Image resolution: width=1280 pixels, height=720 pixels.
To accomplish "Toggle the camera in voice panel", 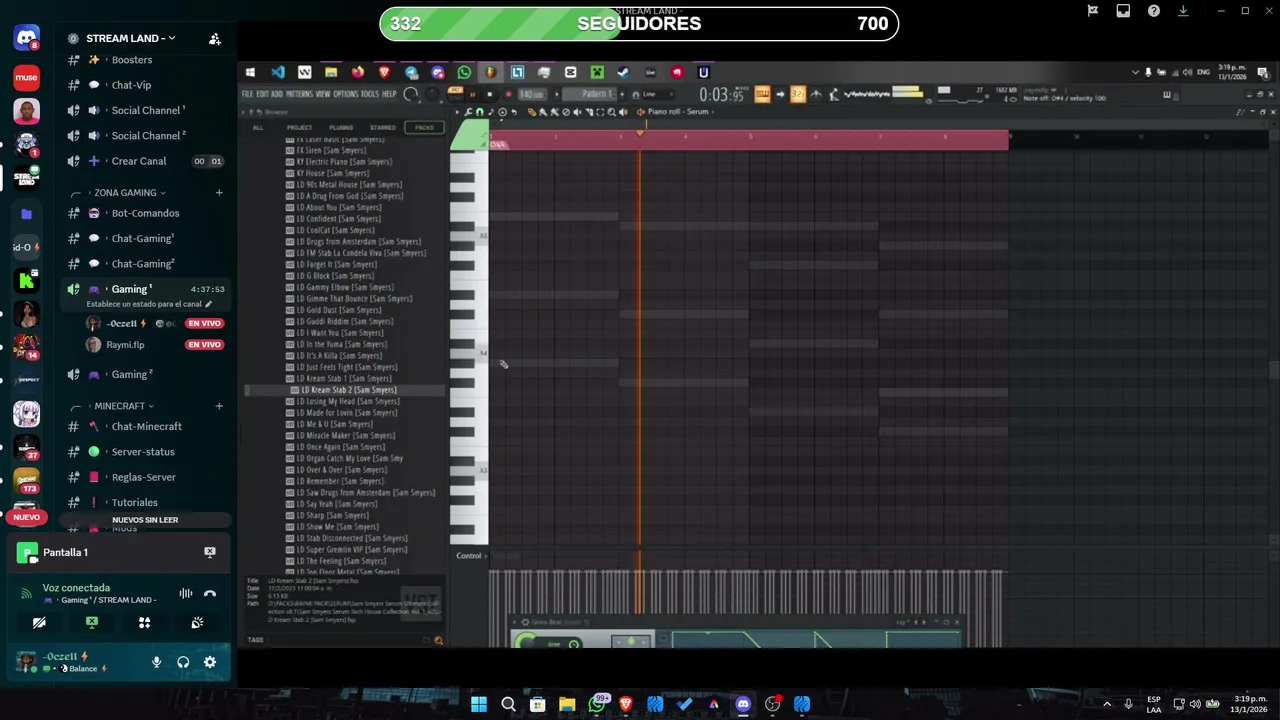I will (39, 622).
